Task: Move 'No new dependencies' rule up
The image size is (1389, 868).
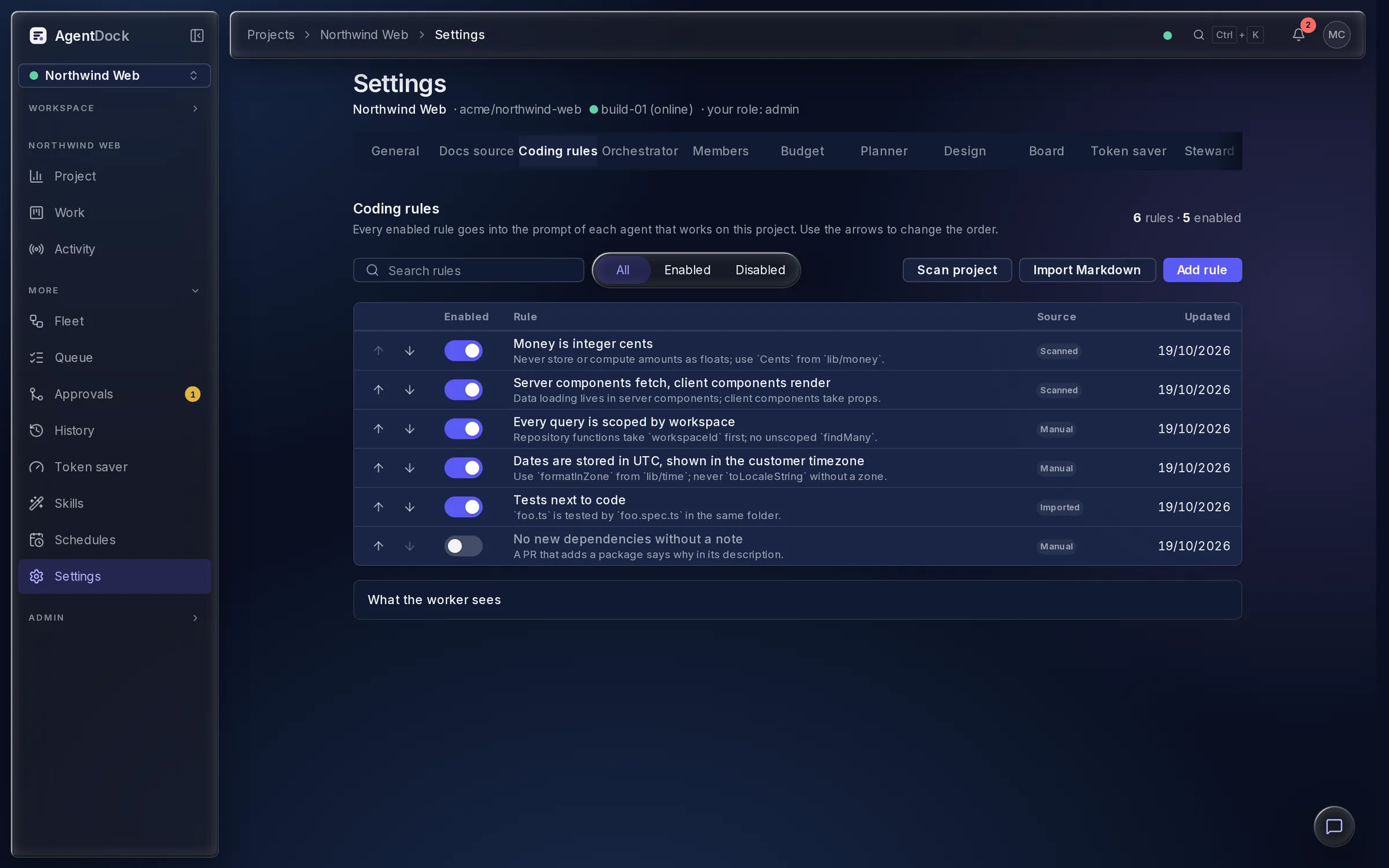Action: point(379,546)
